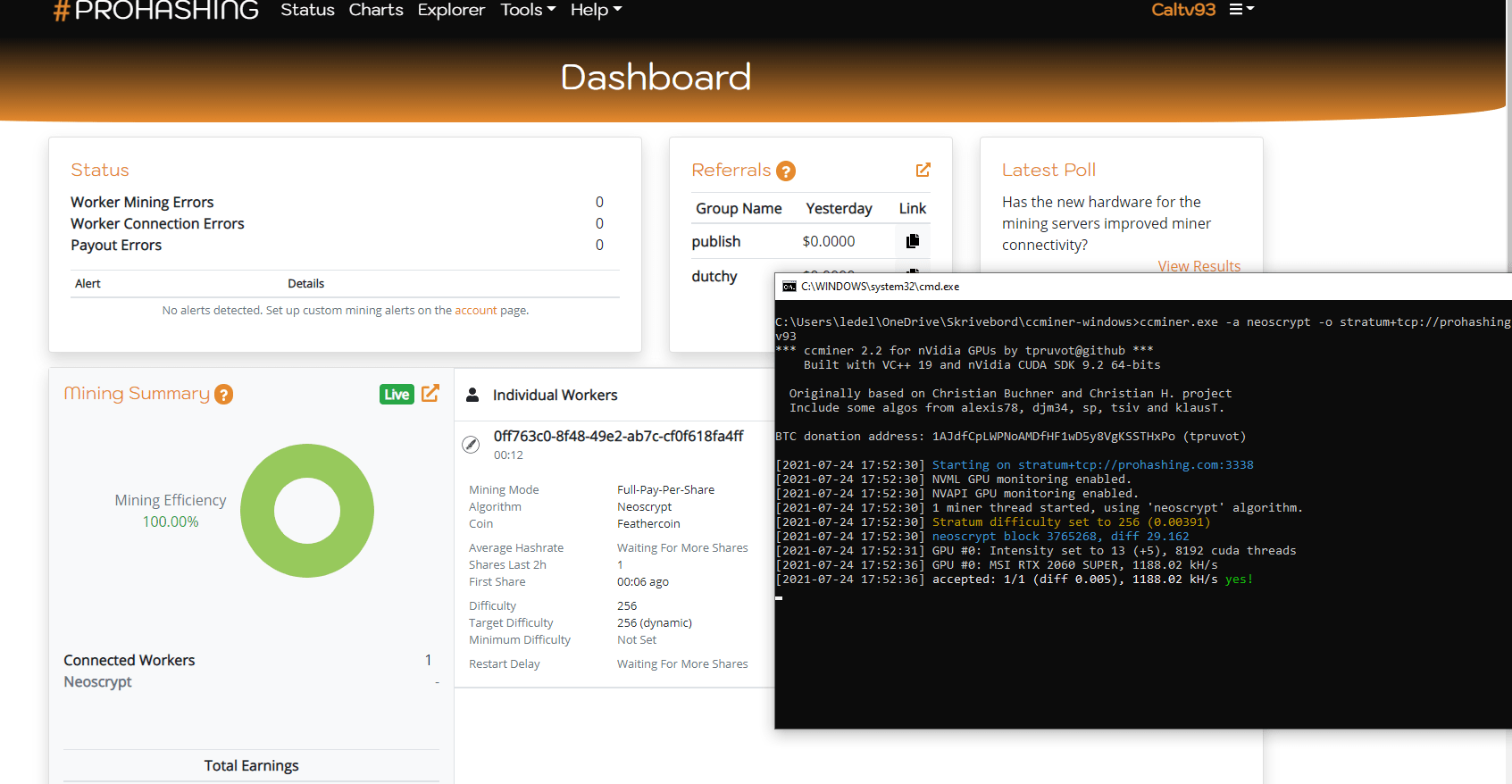Click the publish group name
The height and width of the screenshot is (784, 1512).
coord(716,241)
